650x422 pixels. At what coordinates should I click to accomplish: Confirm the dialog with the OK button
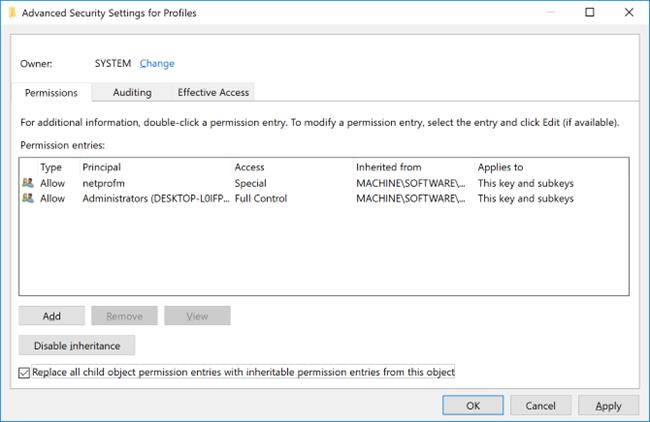473,405
